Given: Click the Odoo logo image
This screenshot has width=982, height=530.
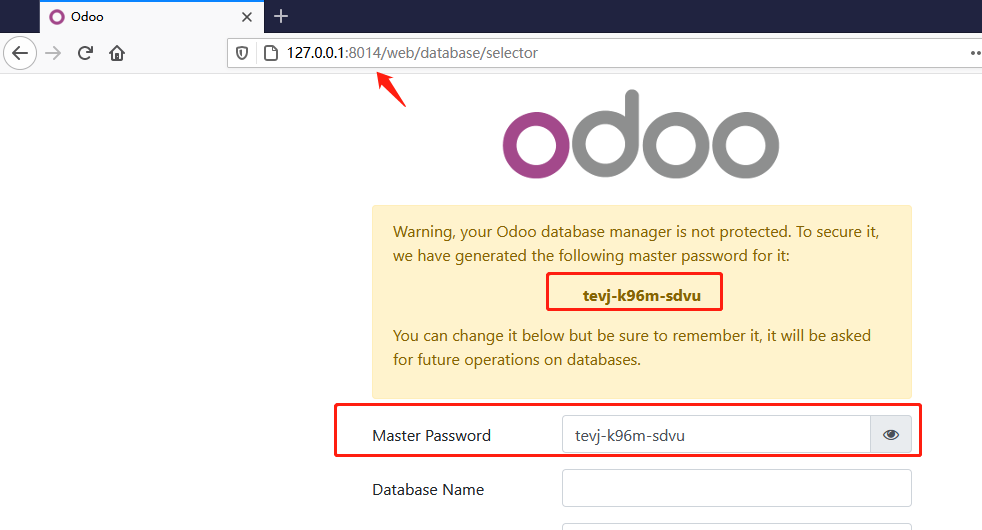Looking at the screenshot, I should (640, 134).
